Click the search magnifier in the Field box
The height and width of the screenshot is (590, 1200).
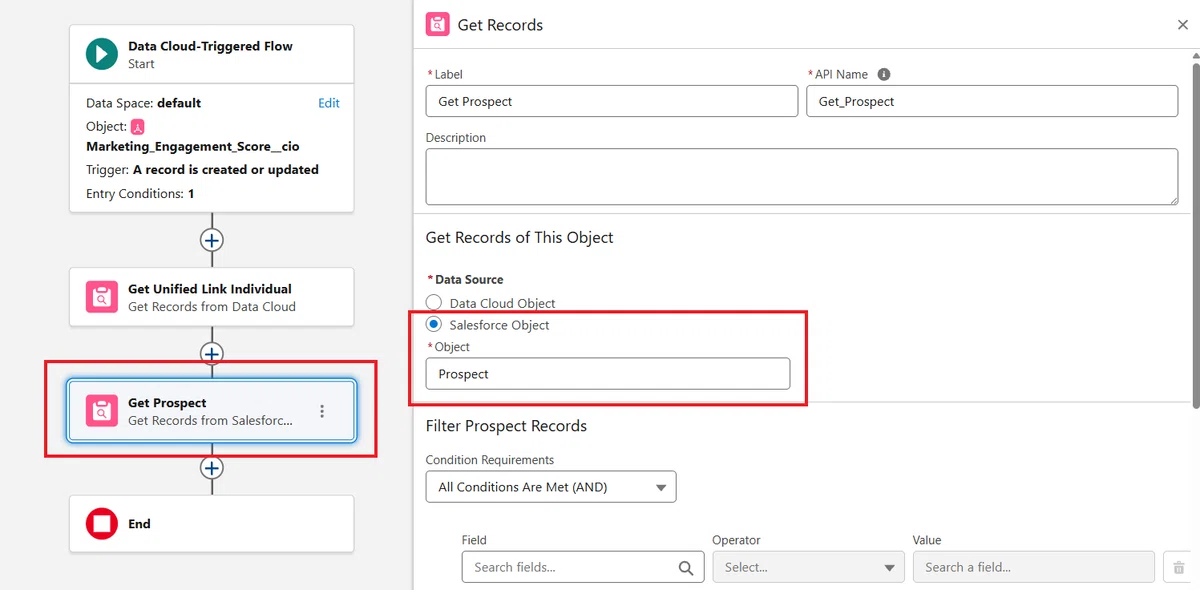point(685,567)
